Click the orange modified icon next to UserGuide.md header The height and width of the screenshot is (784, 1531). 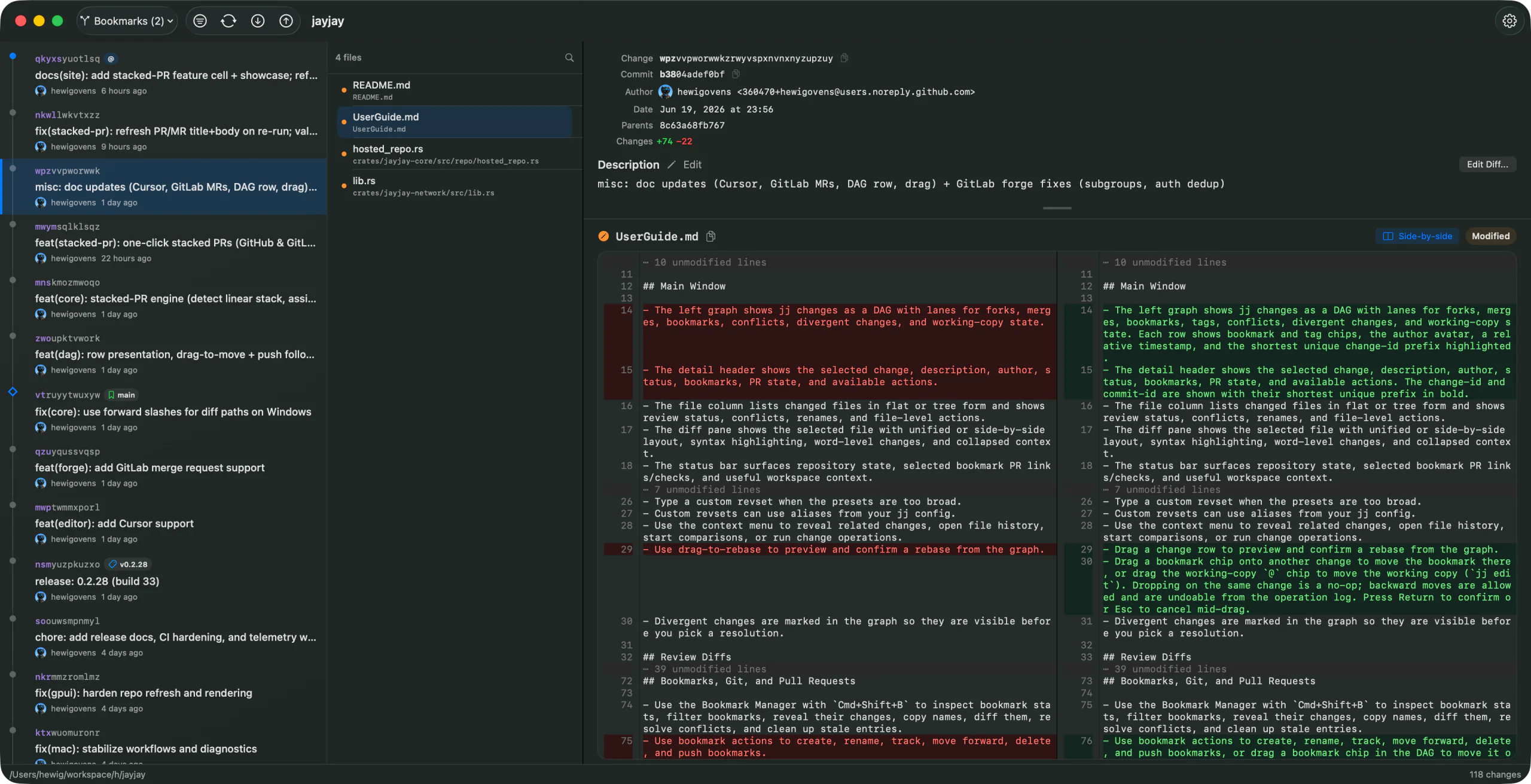click(x=603, y=236)
